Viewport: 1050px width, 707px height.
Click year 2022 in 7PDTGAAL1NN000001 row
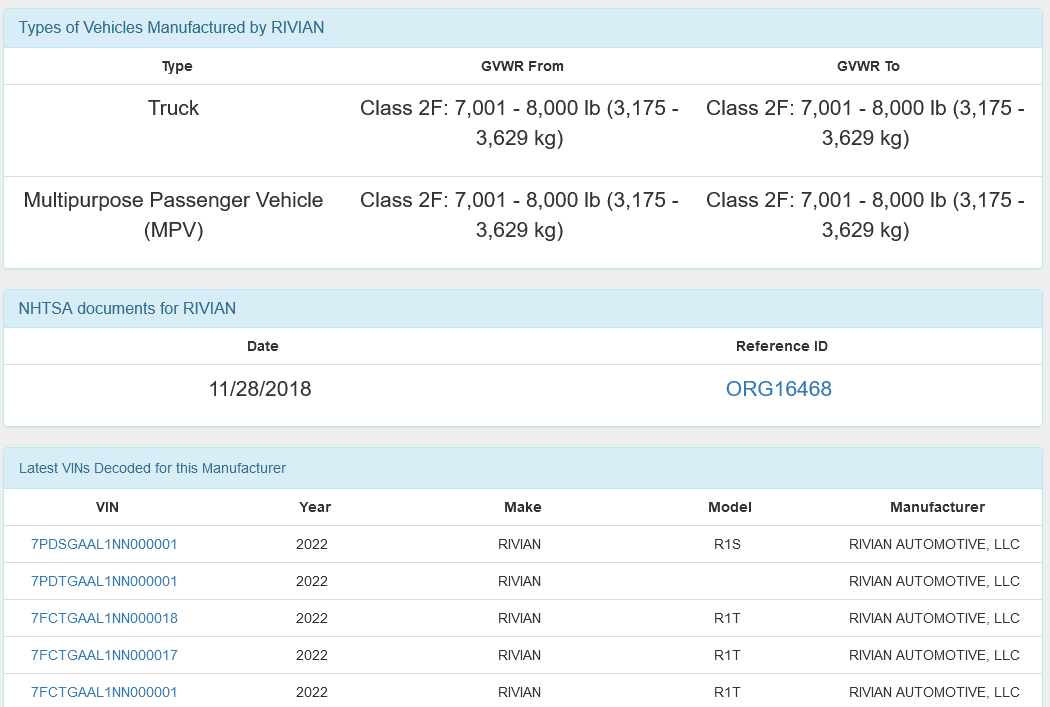312,581
